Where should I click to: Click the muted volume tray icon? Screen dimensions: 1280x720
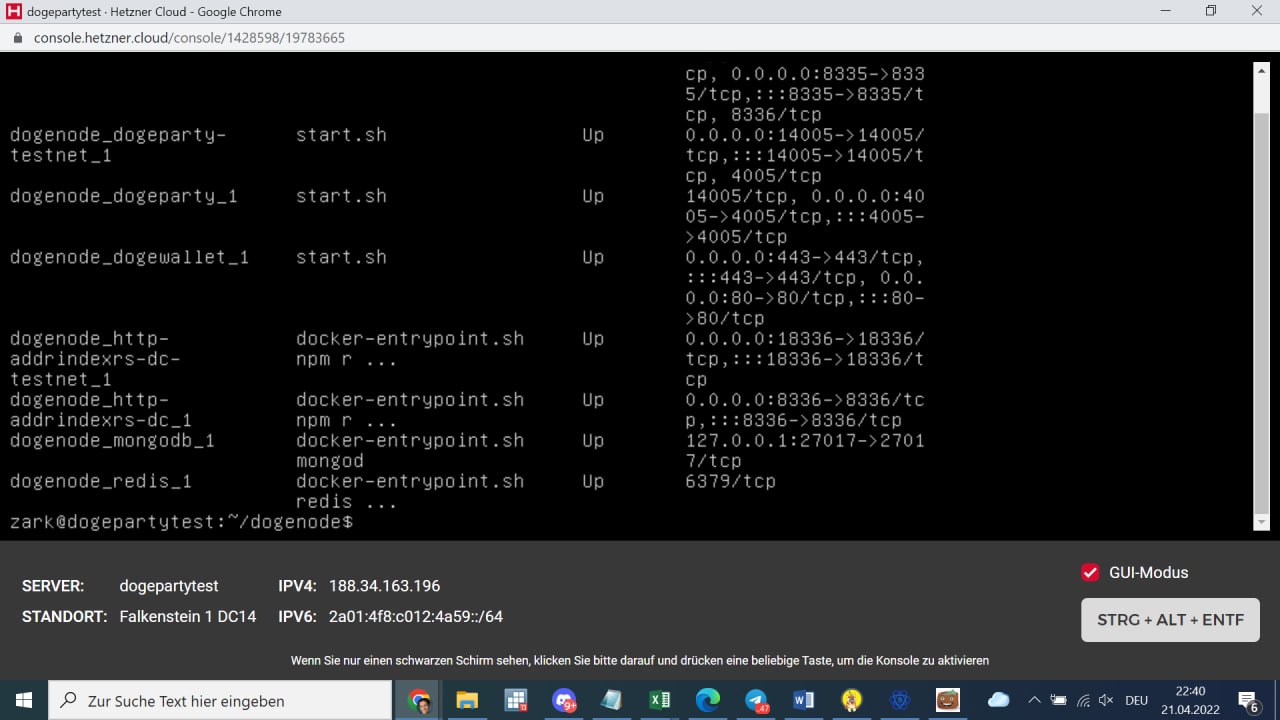tap(1106, 700)
